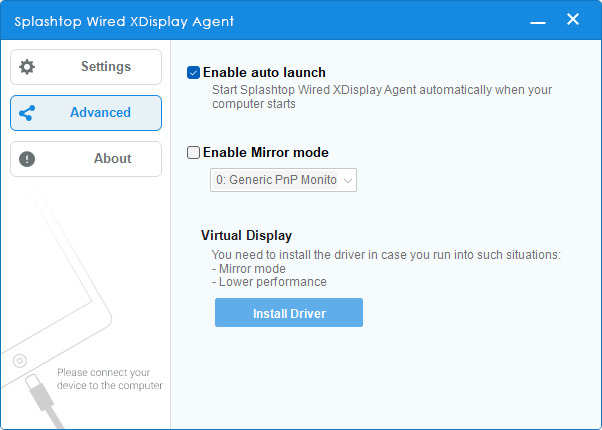This screenshot has height=430, width=602.
Task: Tick the Enable Mirror mode checkbox
Action: tap(193, 152)
